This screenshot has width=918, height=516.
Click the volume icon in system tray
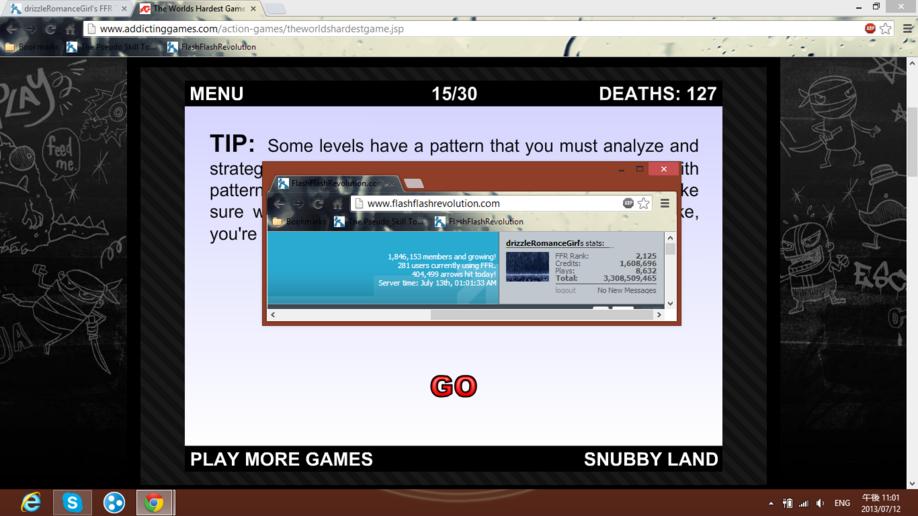pos(820,503)
